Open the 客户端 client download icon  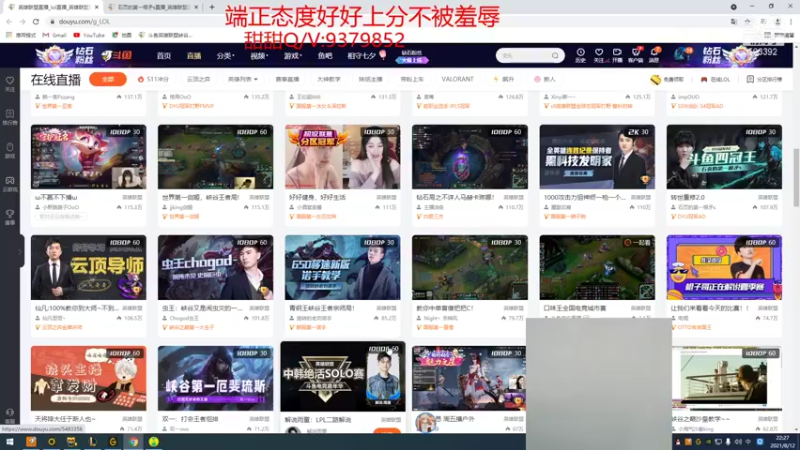(636, 55)
